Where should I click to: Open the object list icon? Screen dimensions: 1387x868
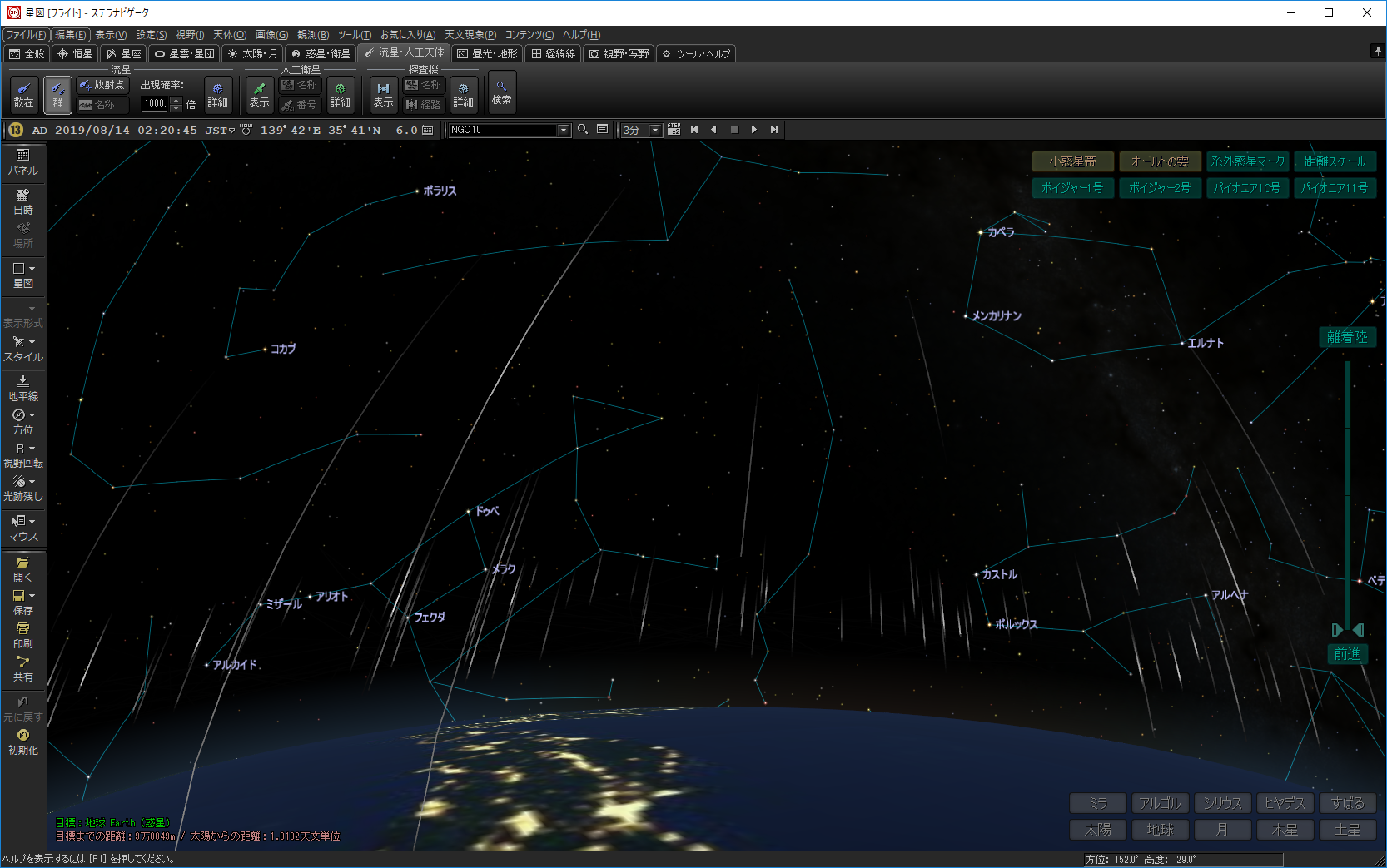pyautogui.click(x=602, y=129)
